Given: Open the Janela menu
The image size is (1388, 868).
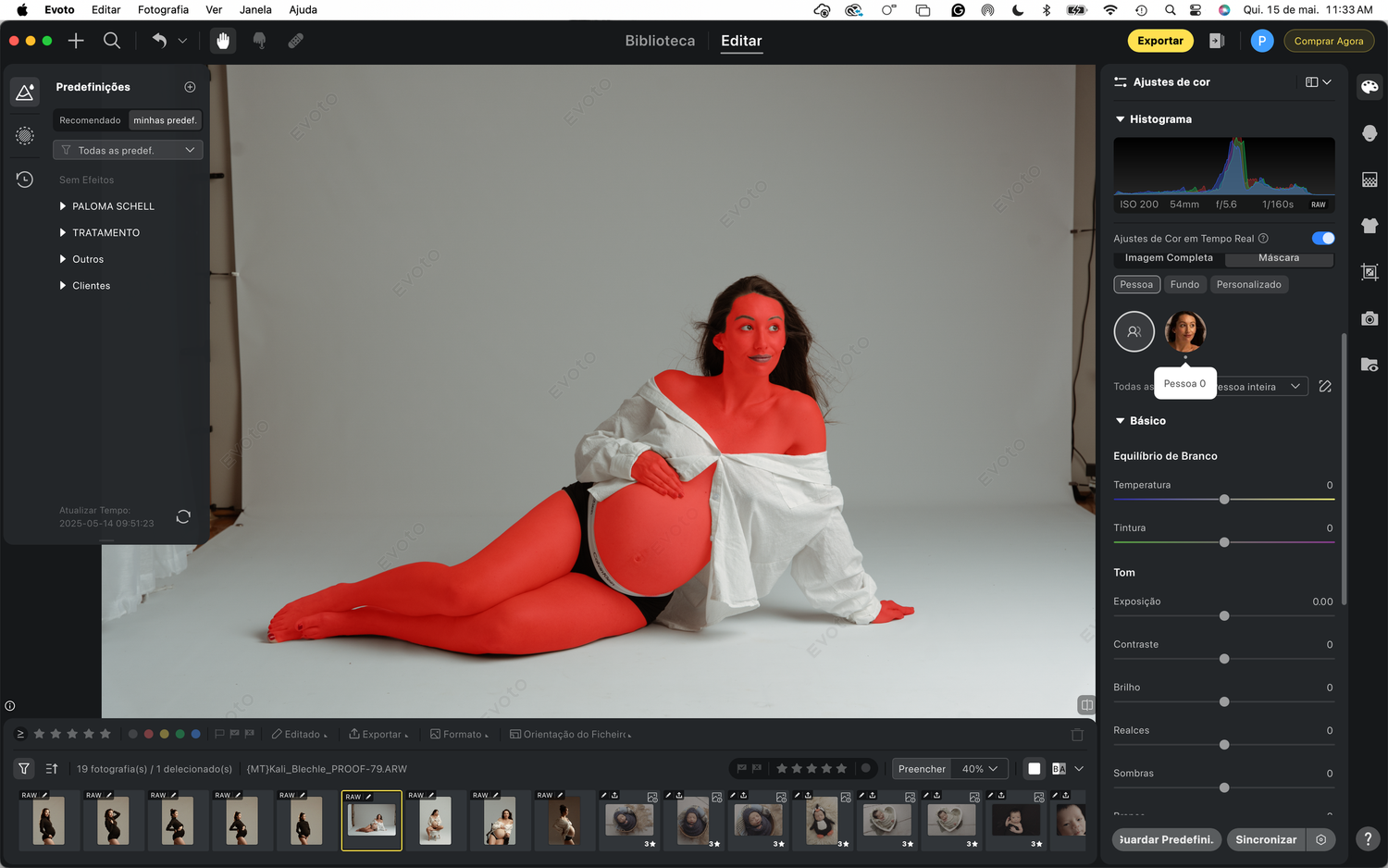Looking at the screenshot, I should coord(255,10).
